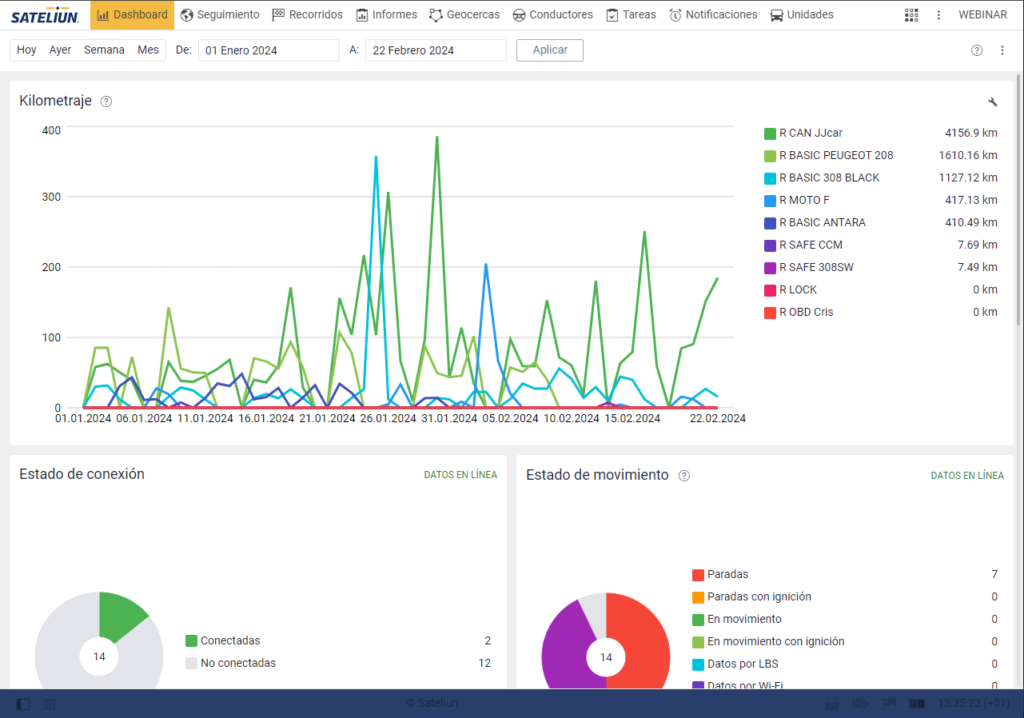Click the Sateliun logo

pyautogui.click(x=46, y=15)
